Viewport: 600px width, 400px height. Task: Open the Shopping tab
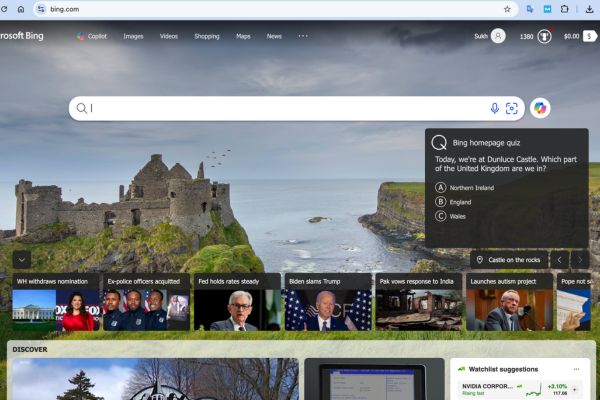pyautogui.click(x=207, y=36)
